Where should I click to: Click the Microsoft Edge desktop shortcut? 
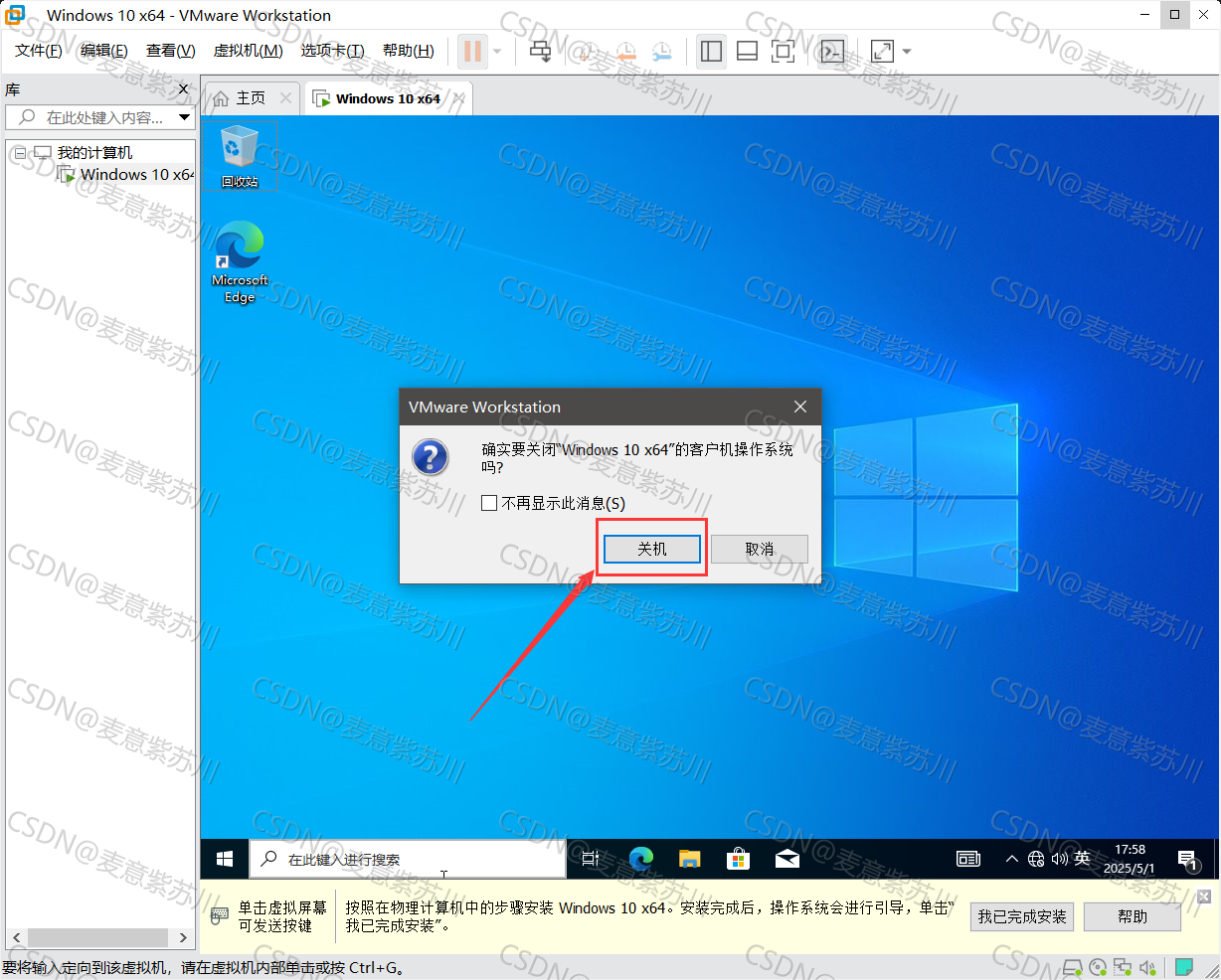[240, 262]
